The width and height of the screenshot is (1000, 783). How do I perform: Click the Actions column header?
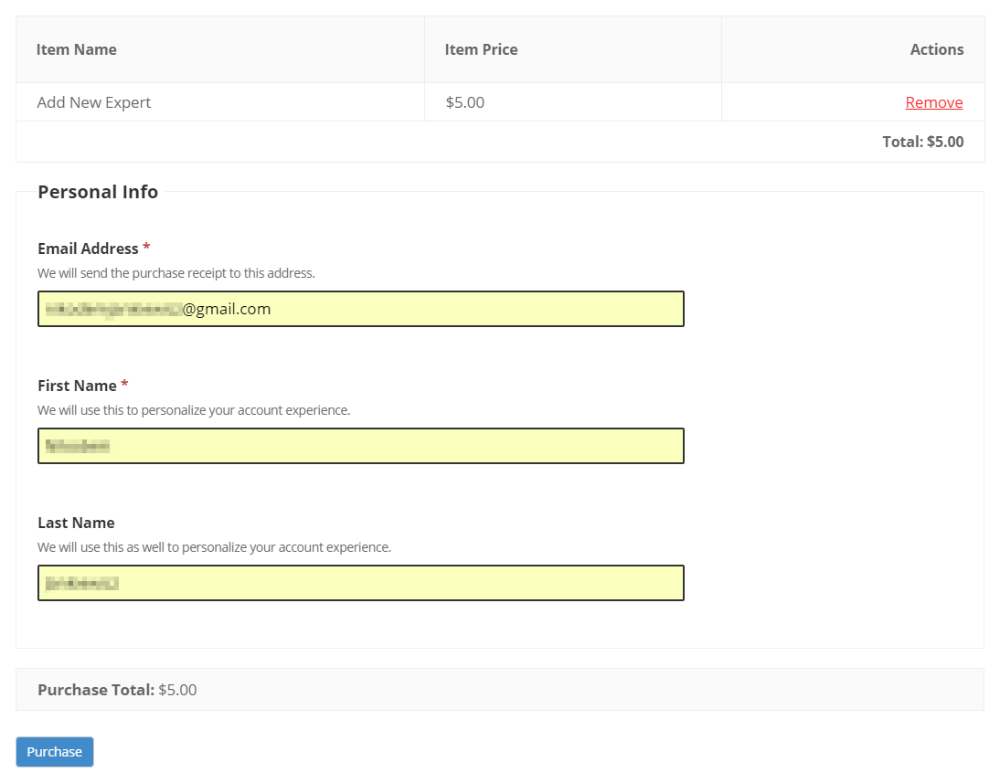(936, 49)
